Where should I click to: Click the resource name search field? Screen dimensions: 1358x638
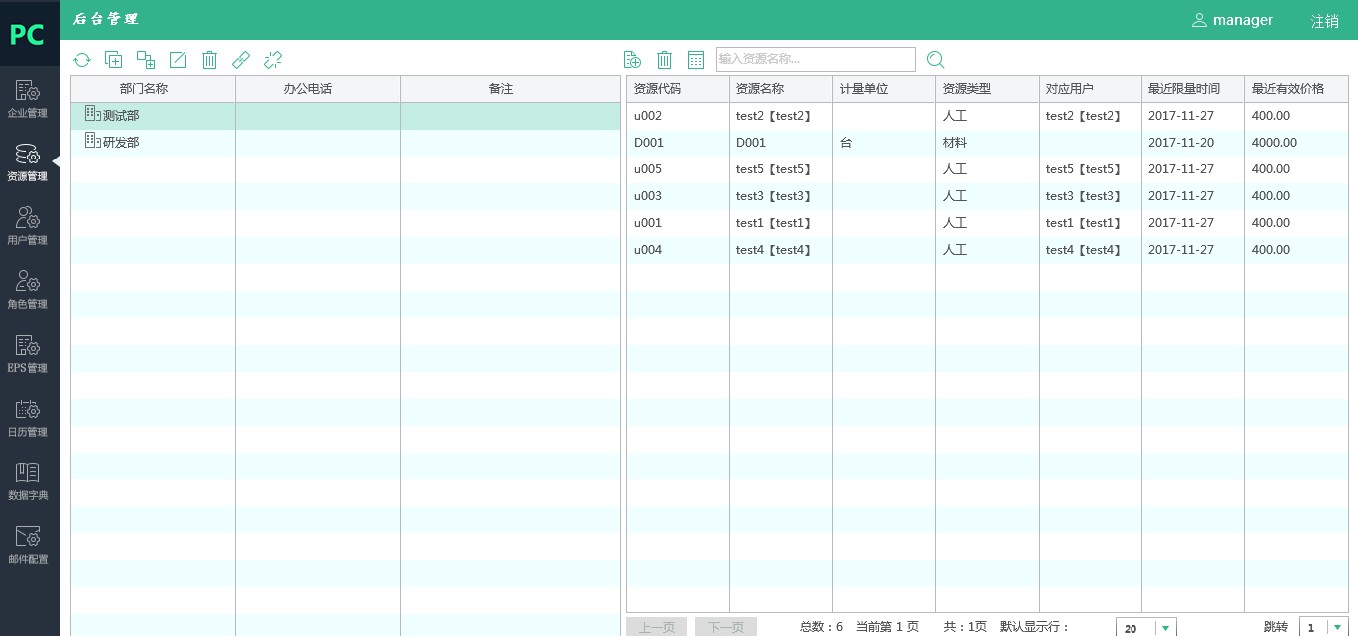point(815,60)
